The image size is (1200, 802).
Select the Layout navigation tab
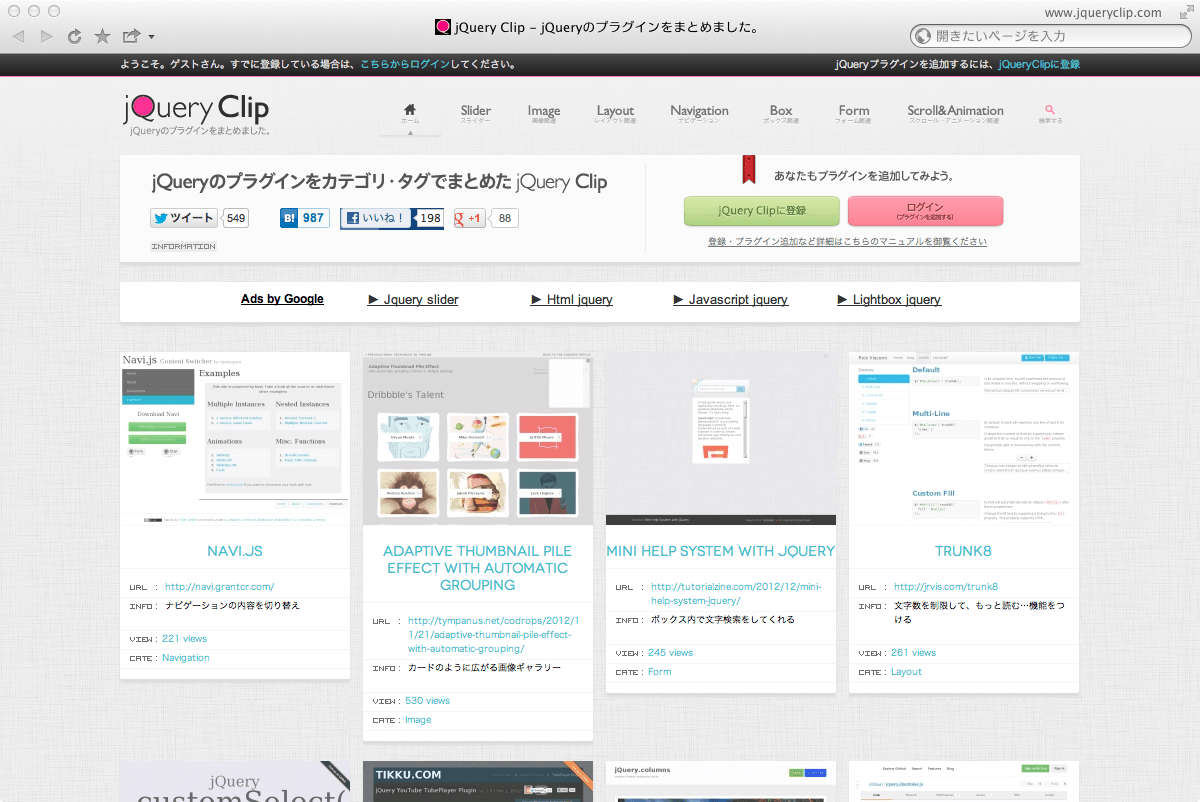coord(615,113)
